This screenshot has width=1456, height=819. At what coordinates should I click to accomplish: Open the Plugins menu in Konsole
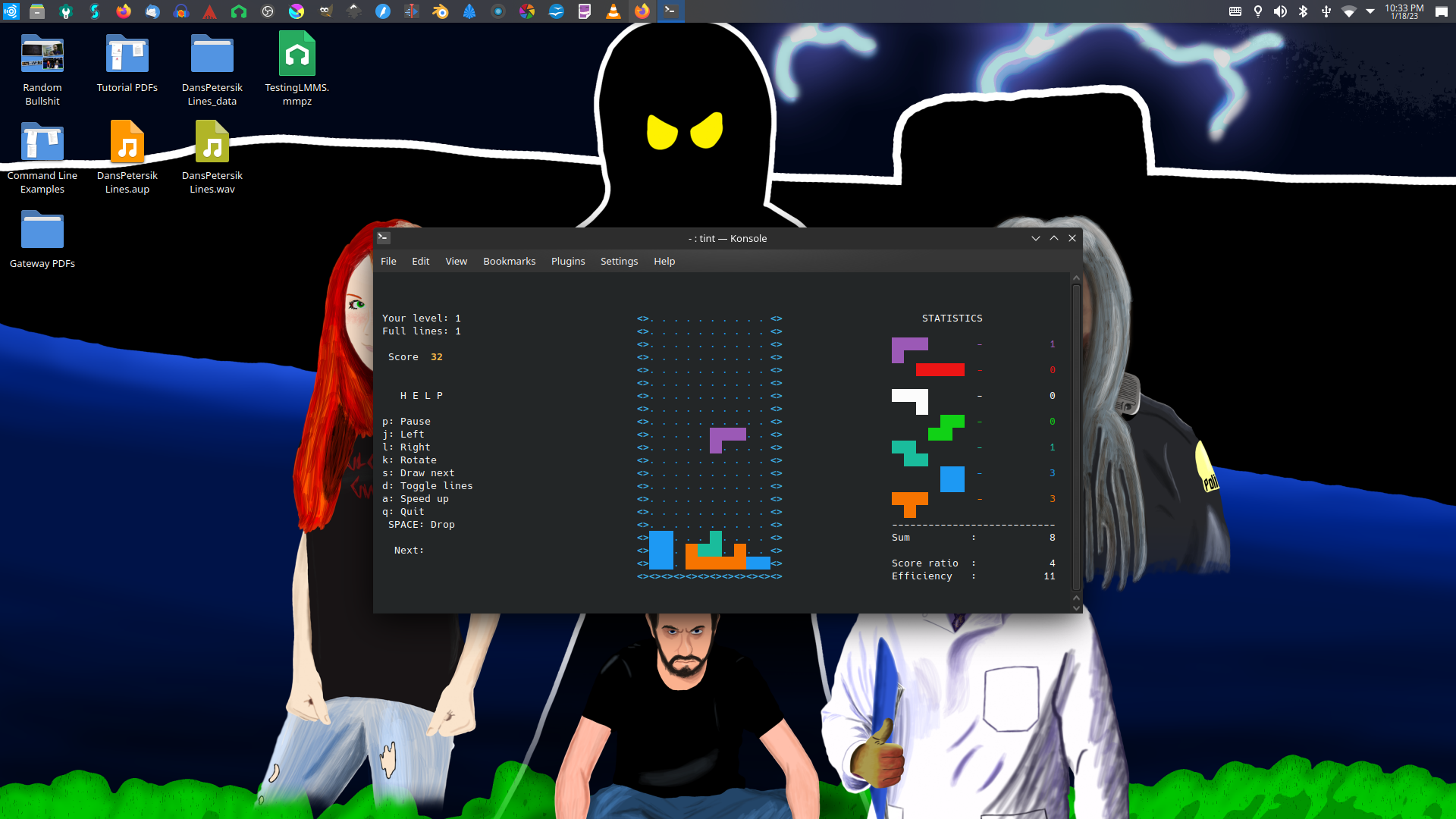coord(568,261)
